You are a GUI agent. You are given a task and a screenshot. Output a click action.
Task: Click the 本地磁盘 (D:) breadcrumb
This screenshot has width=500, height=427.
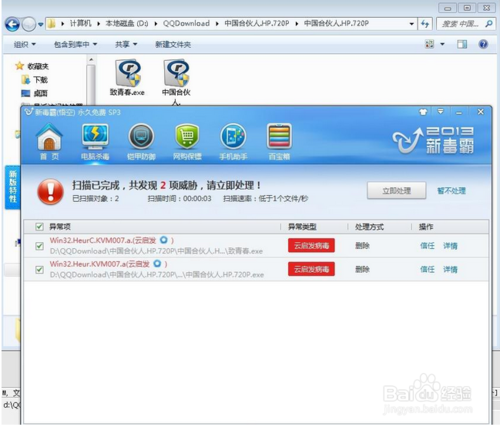coord(127,23)
